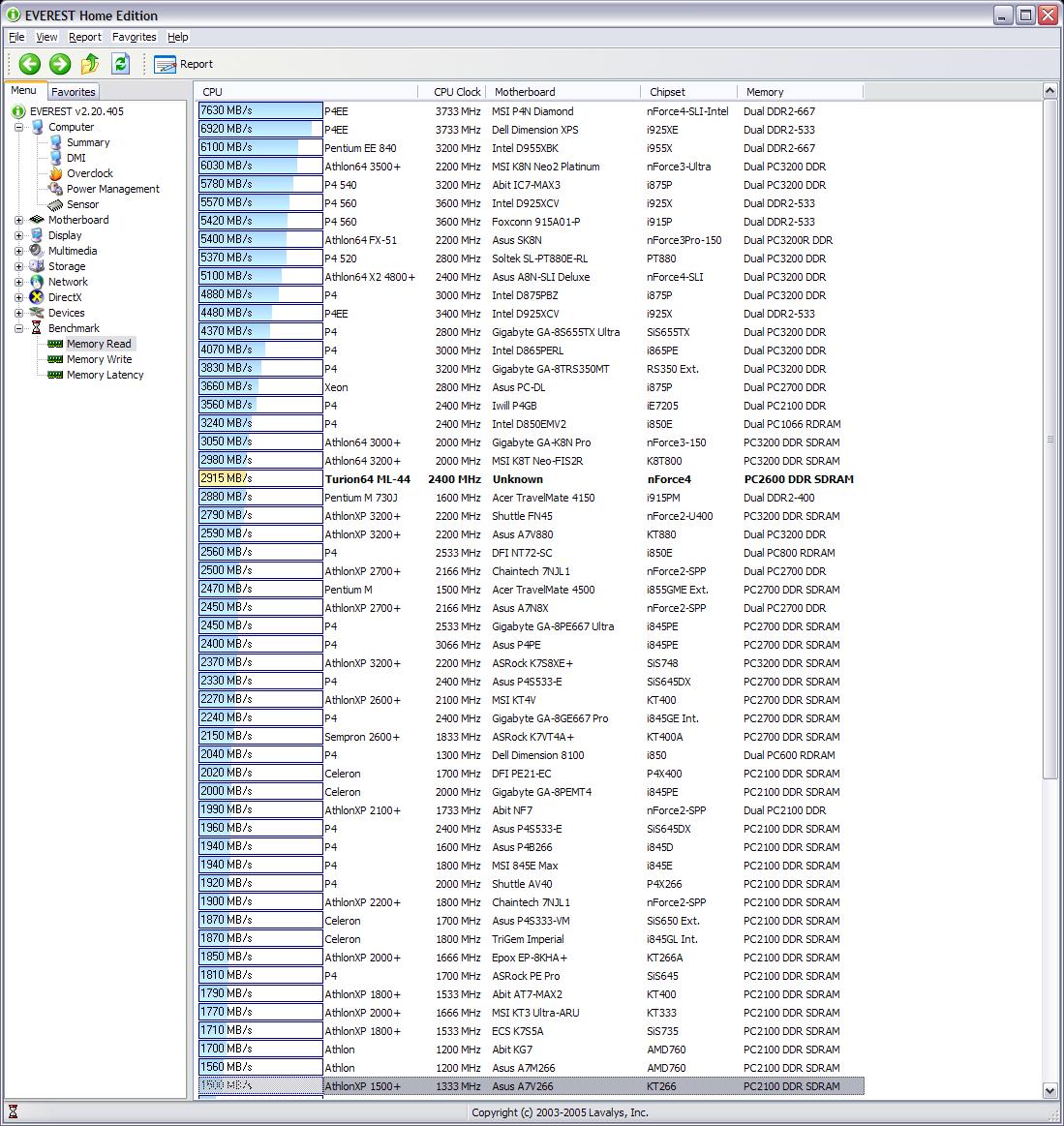Collapse the Benchmark tree node
Image resolution: width=1064 pixels, height=1126 pixels.
coord(18,328)
